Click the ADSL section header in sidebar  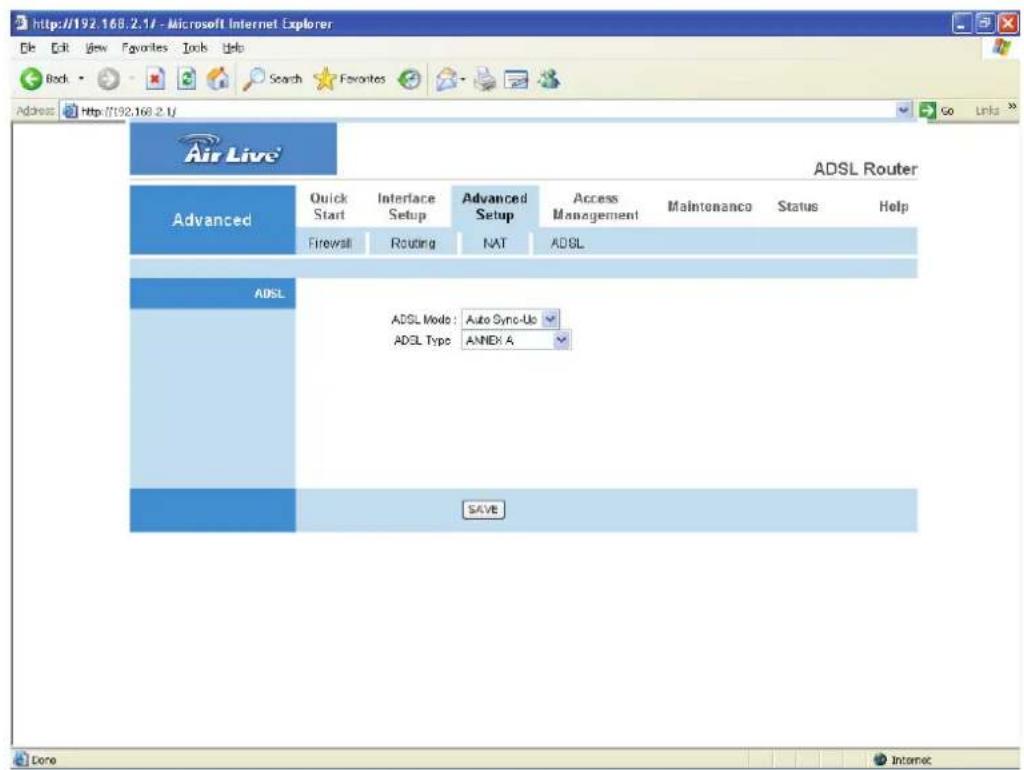(x=212, y=293)
